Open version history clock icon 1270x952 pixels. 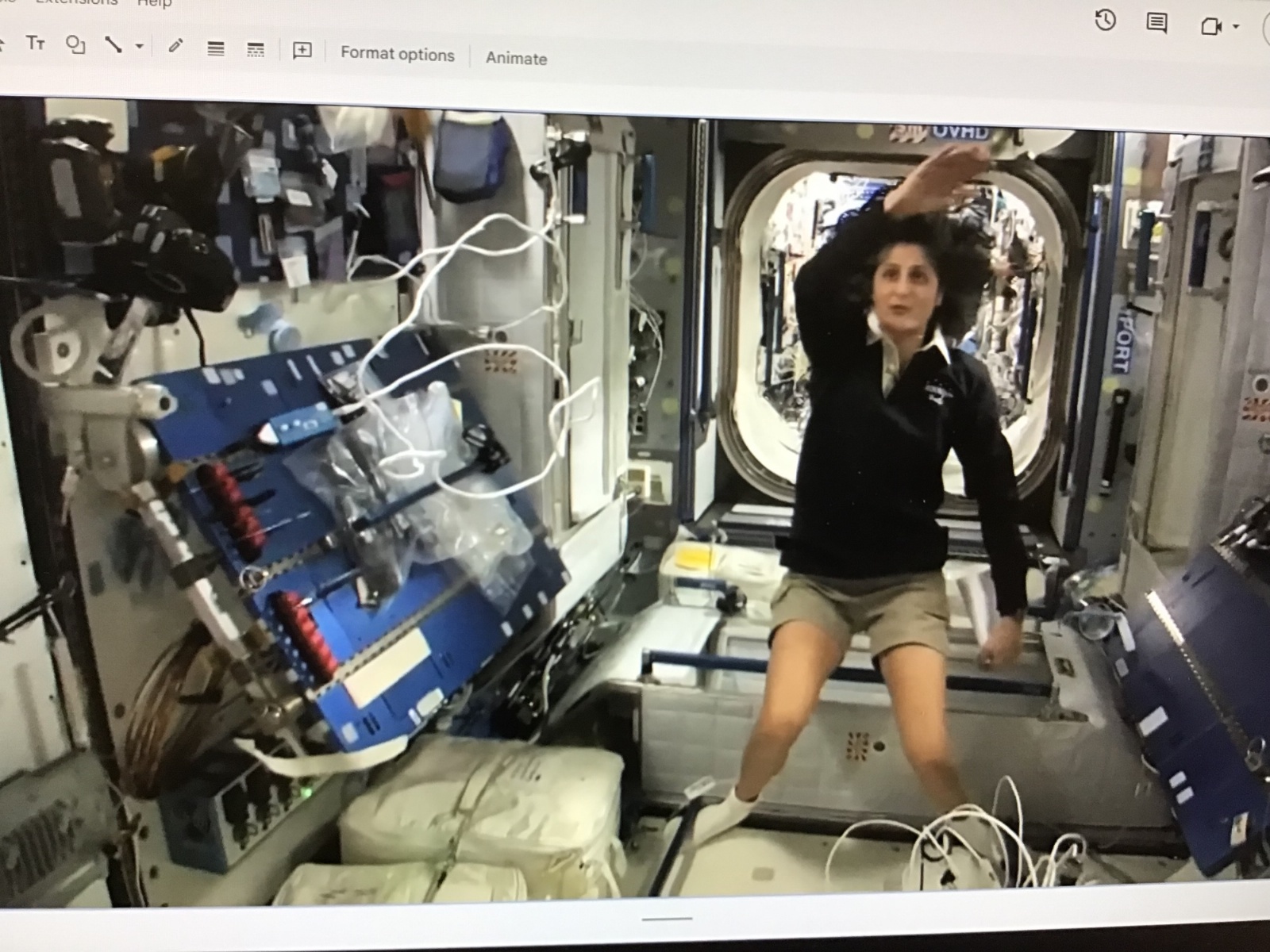(x=1105, y=21)
